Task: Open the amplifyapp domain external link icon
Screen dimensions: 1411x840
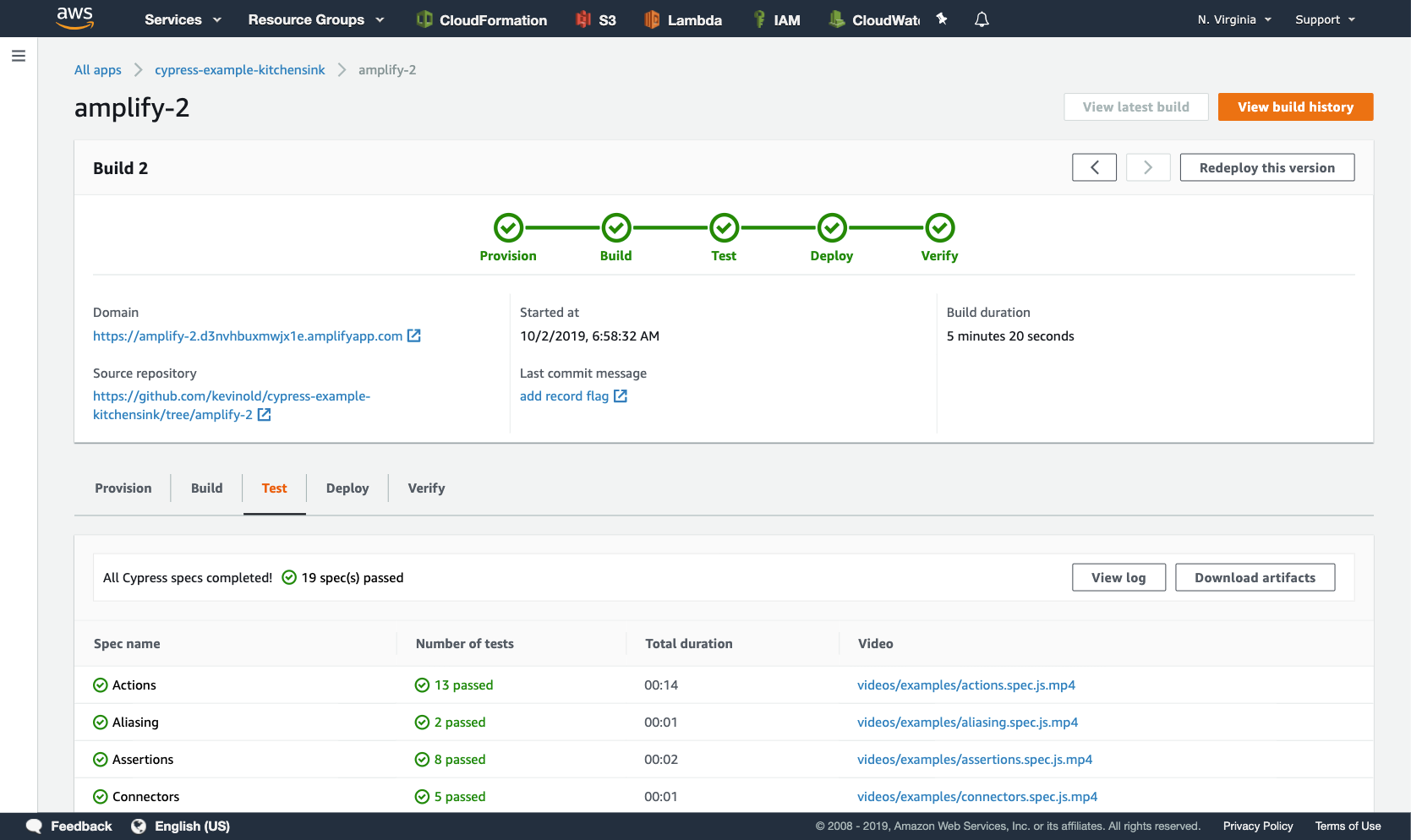Action: click(414, 335)
